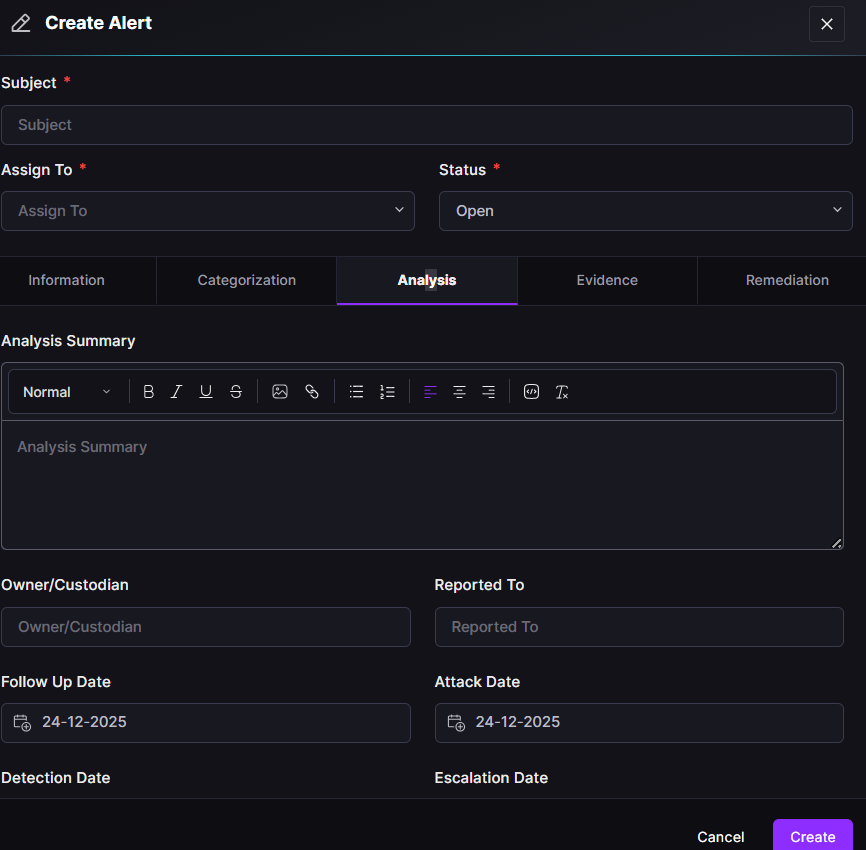Clear text formatting in editor
This screenshot has height=850, width=866.
pos(562,392)
